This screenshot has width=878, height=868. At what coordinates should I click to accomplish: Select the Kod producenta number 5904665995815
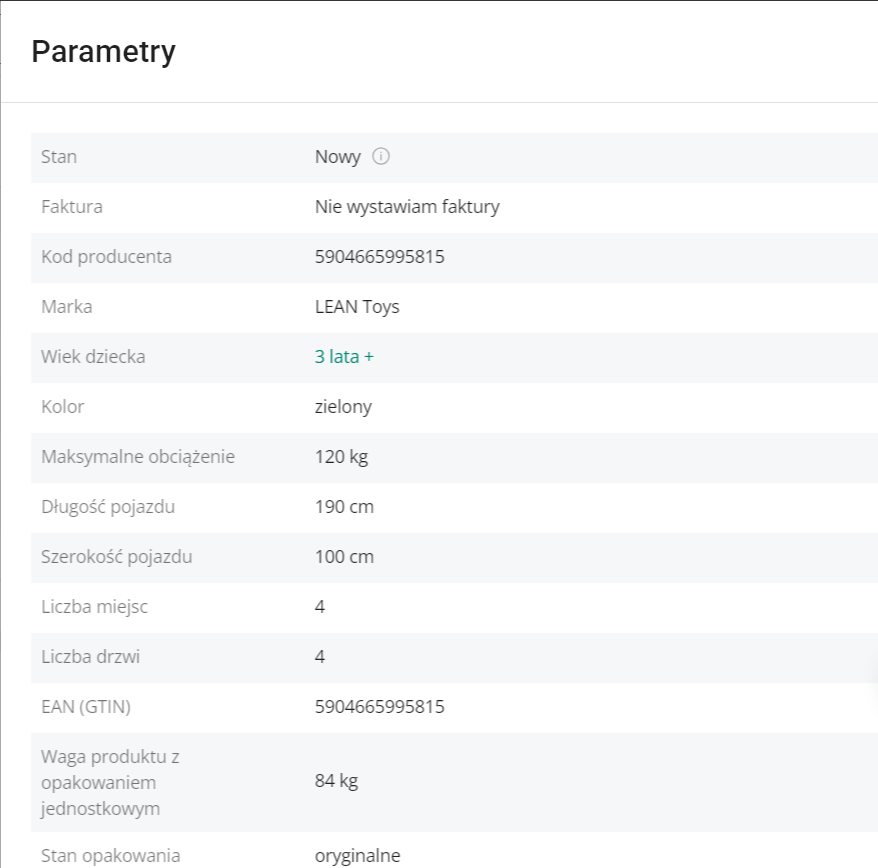point(380,256)
